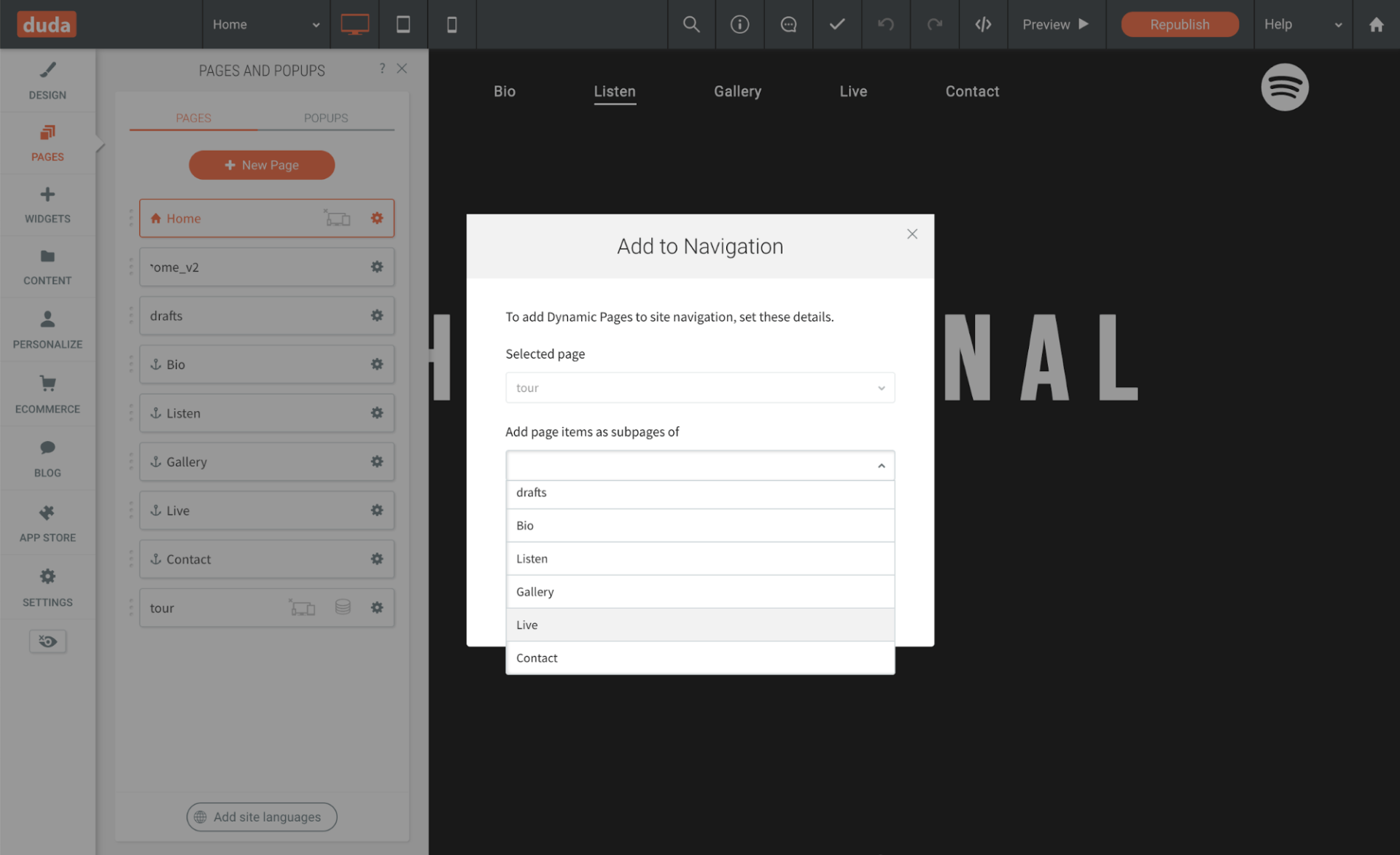Image resolution: width=1400 pixels, height=855 pixels.
Task: Open the Ecommerce cart section
Action: 47,394
